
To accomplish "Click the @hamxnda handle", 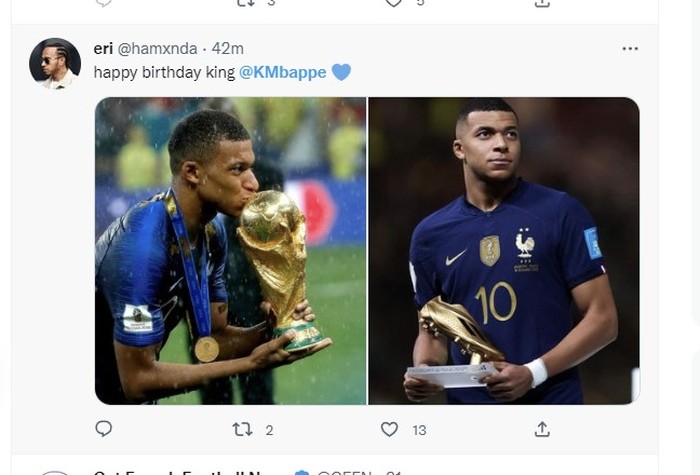I will (157, 49).
